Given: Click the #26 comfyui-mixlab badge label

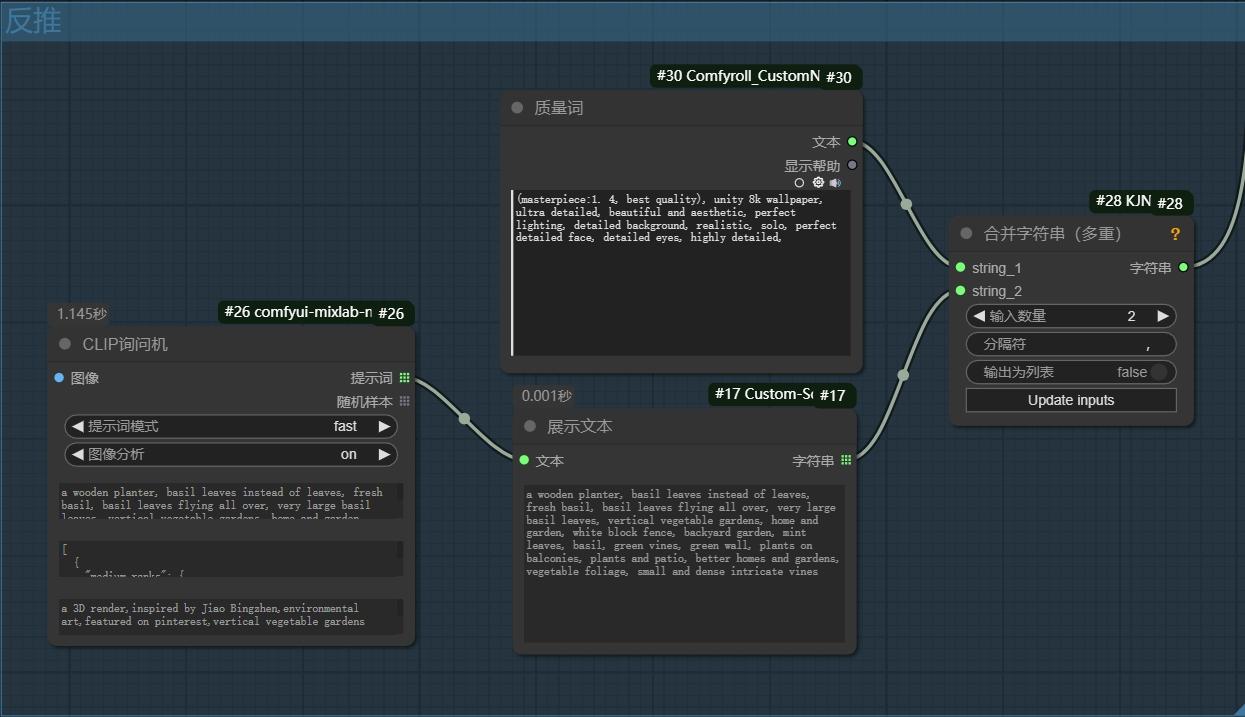Looking at the screenshot, I should pos(297,312).
